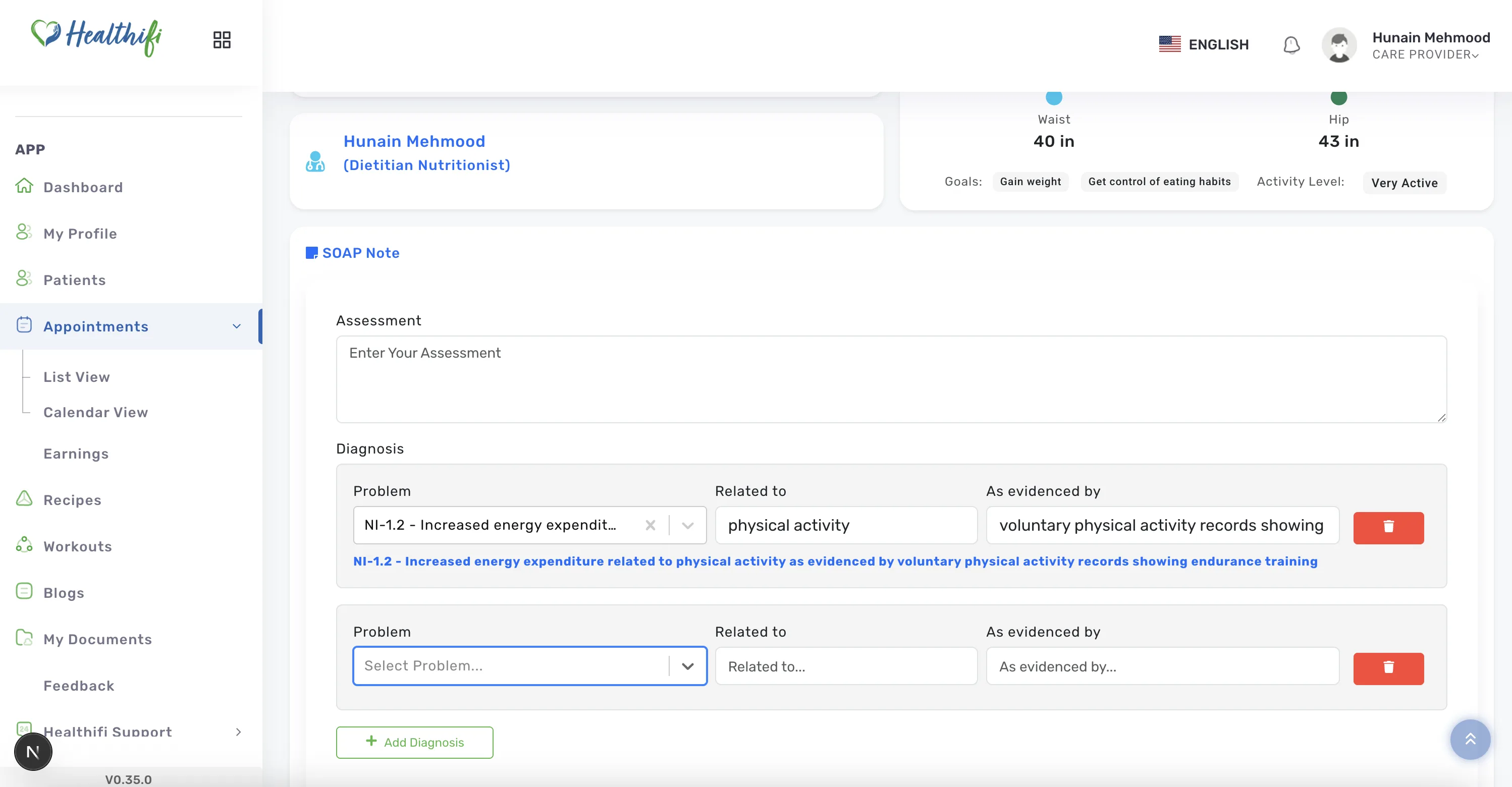Image resolution: width=1512 pixels, height=787 pixels.
Task: Click the SOAP Note sticky icon
Action: 312,253
